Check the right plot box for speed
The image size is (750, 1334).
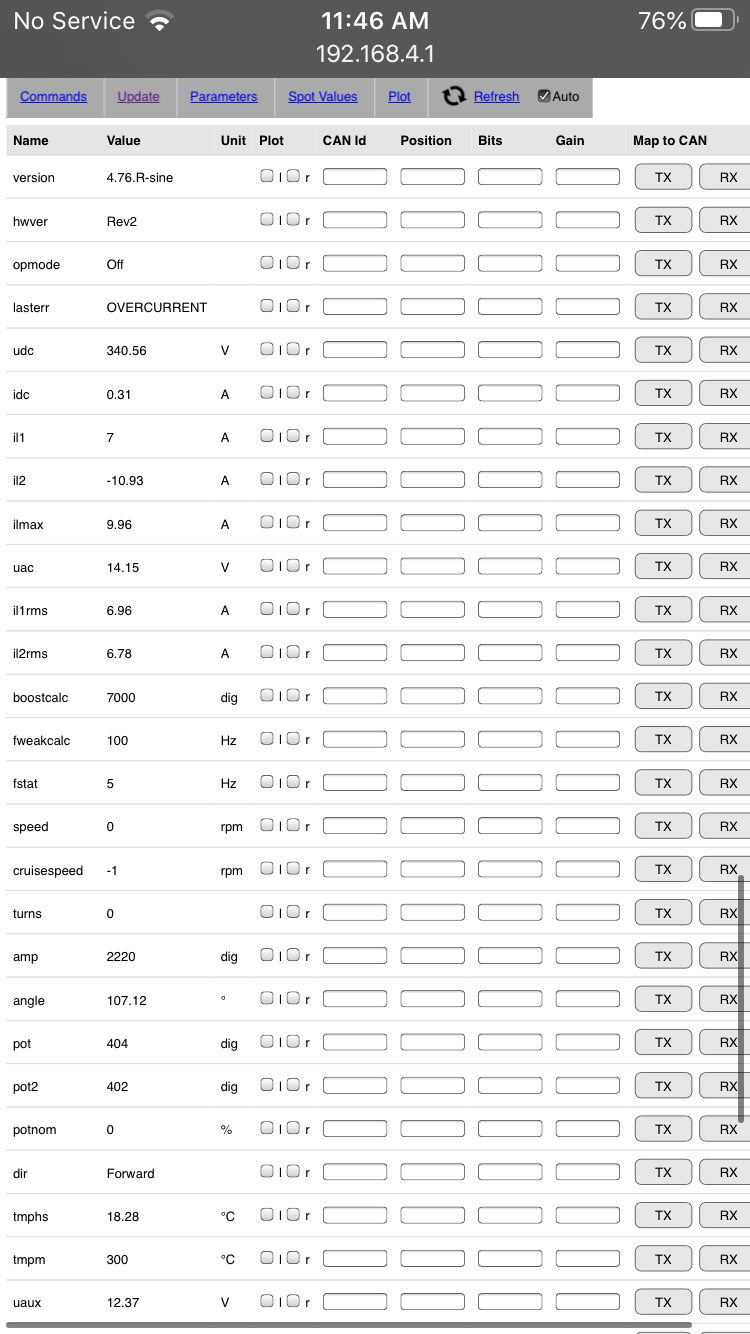point(293,825)
